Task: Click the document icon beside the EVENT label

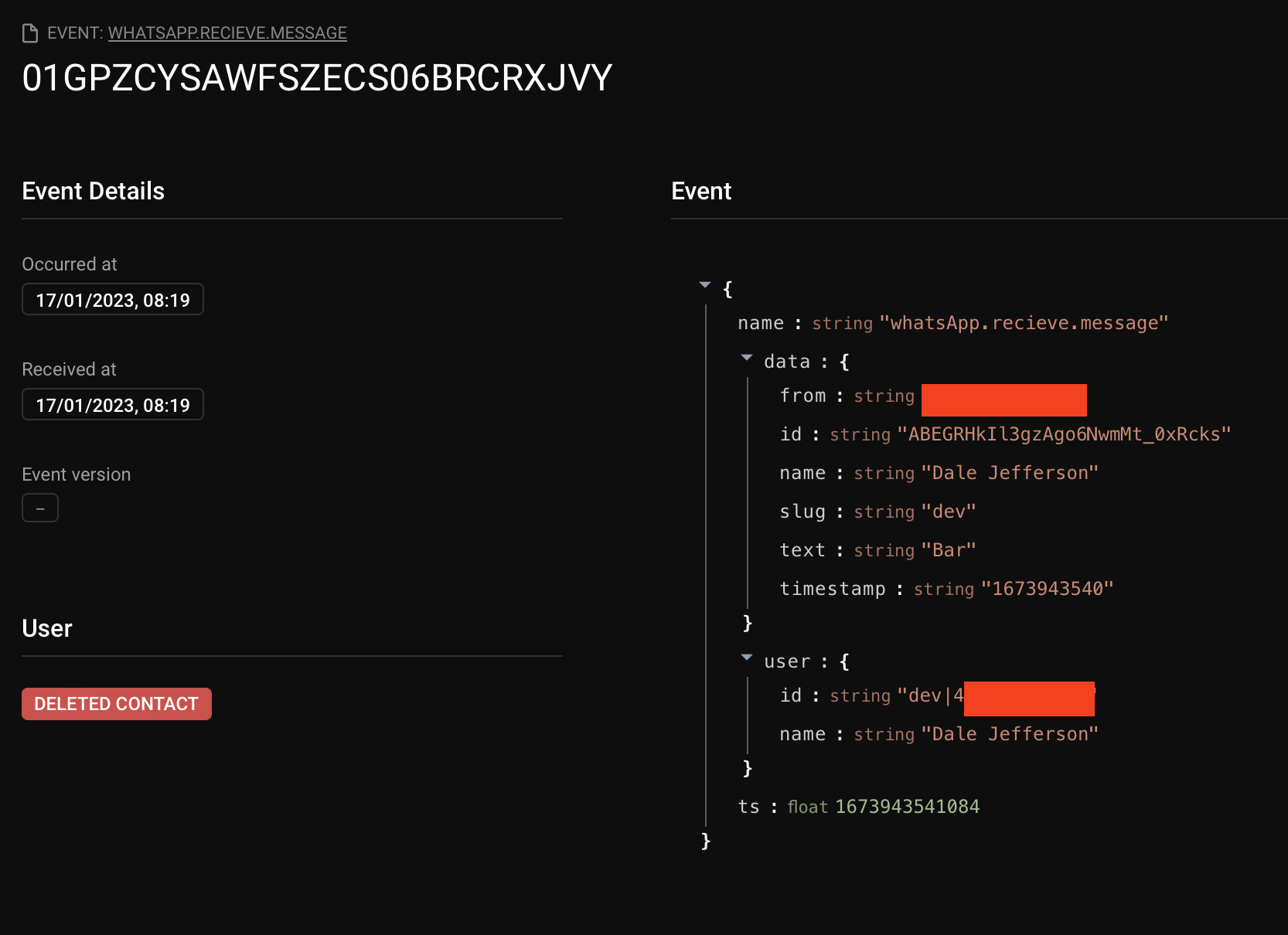Action: 29,32
